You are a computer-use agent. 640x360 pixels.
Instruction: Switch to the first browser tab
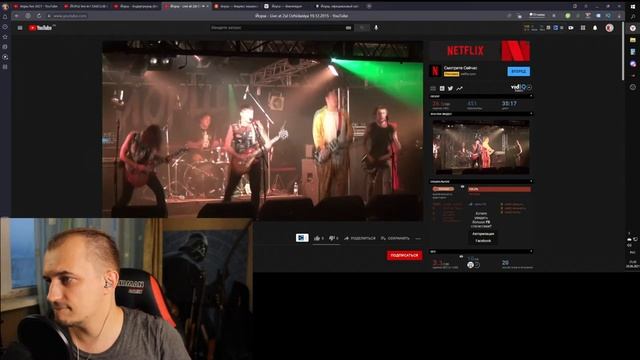coord(36,6)
